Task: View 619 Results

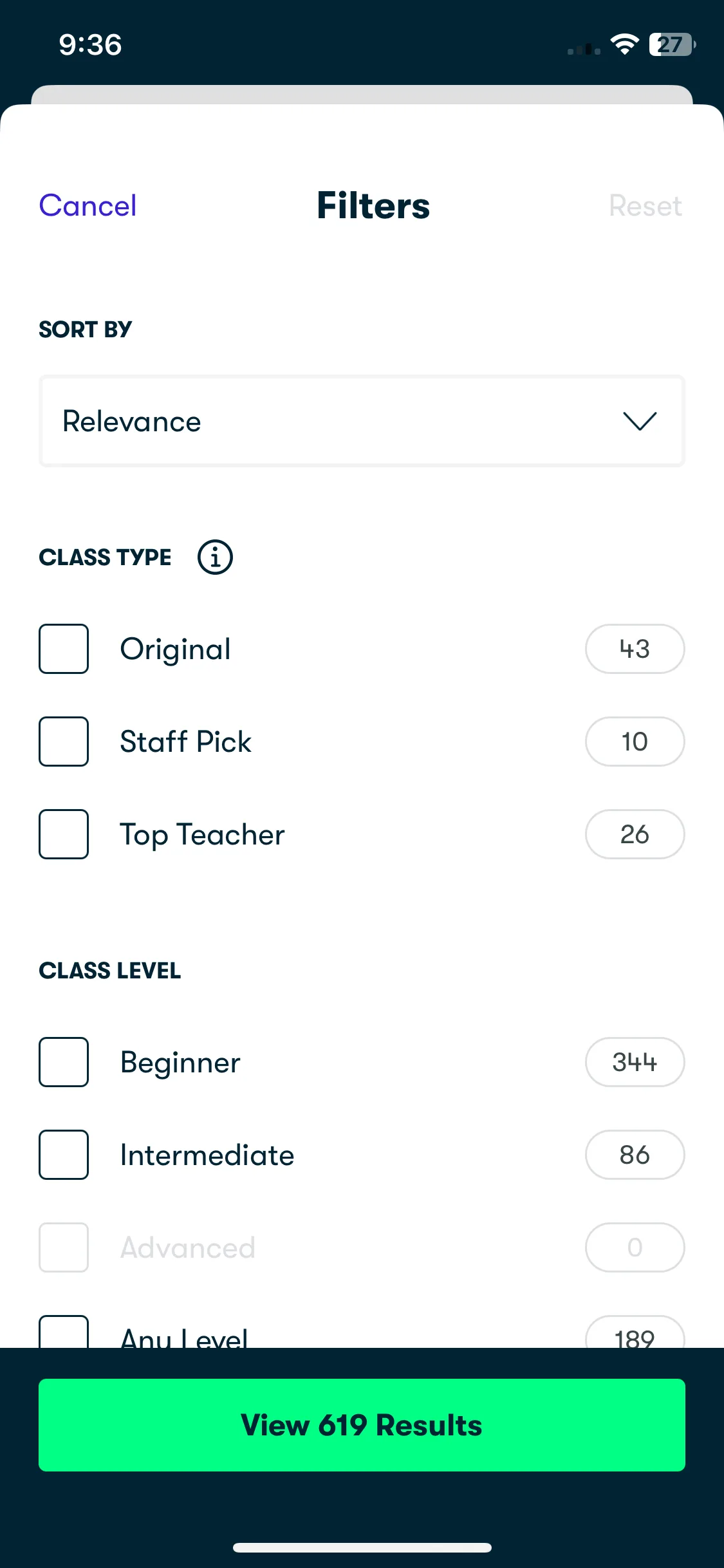Action: point(362,1425)
